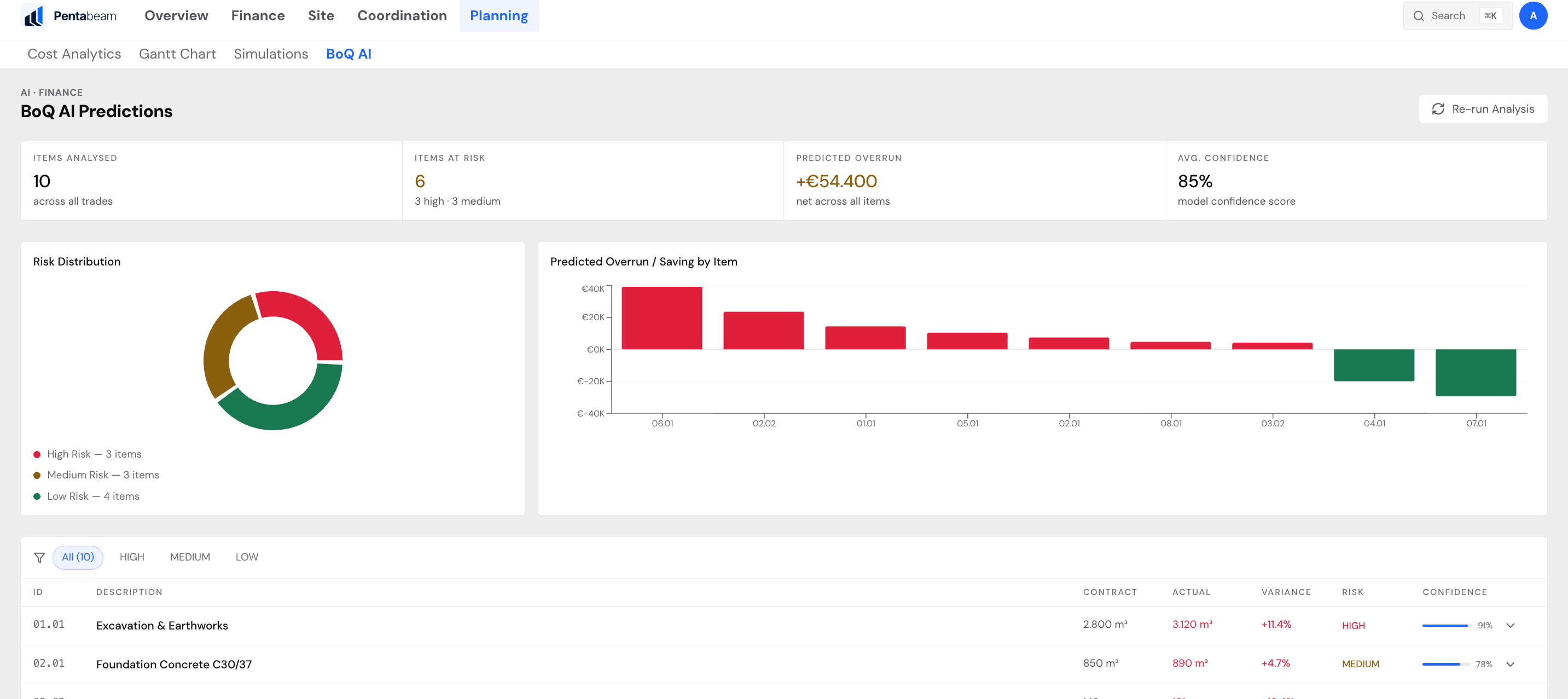Click the filter funnel icon
The image size is (1568, 699).
coord(39,557)
